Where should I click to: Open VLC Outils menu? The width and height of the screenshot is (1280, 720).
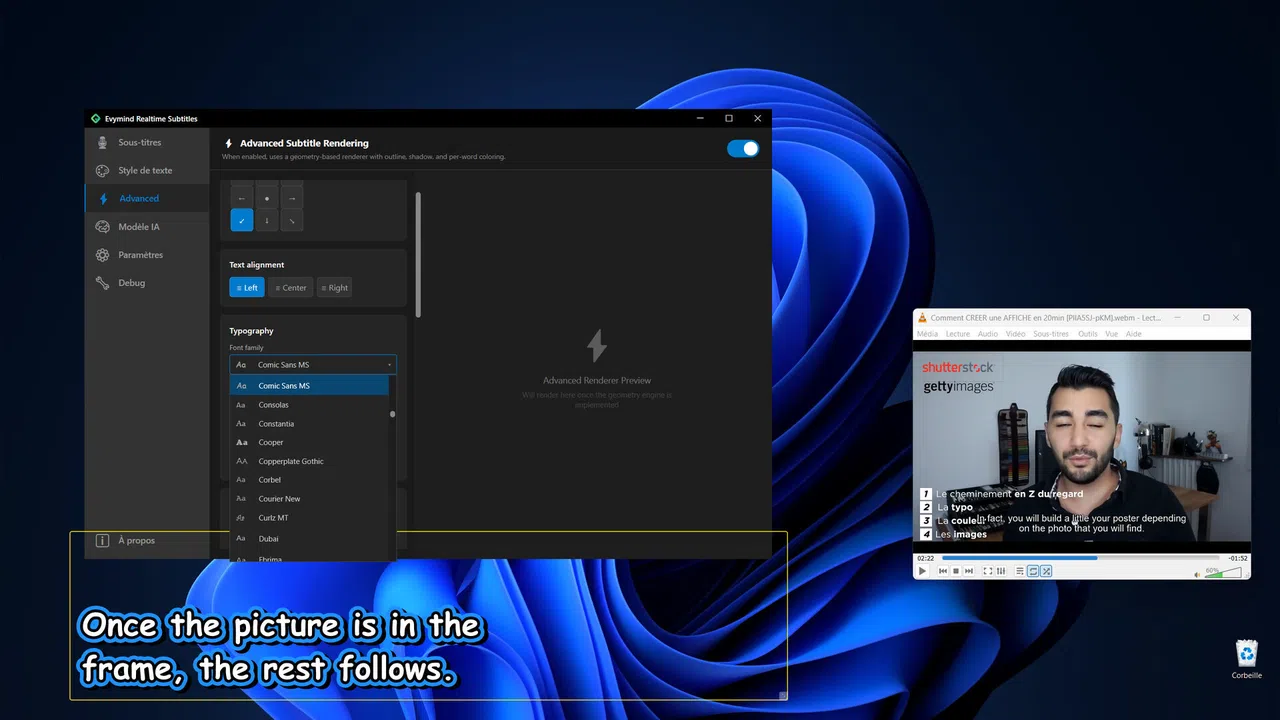(x=1088, y=334)
